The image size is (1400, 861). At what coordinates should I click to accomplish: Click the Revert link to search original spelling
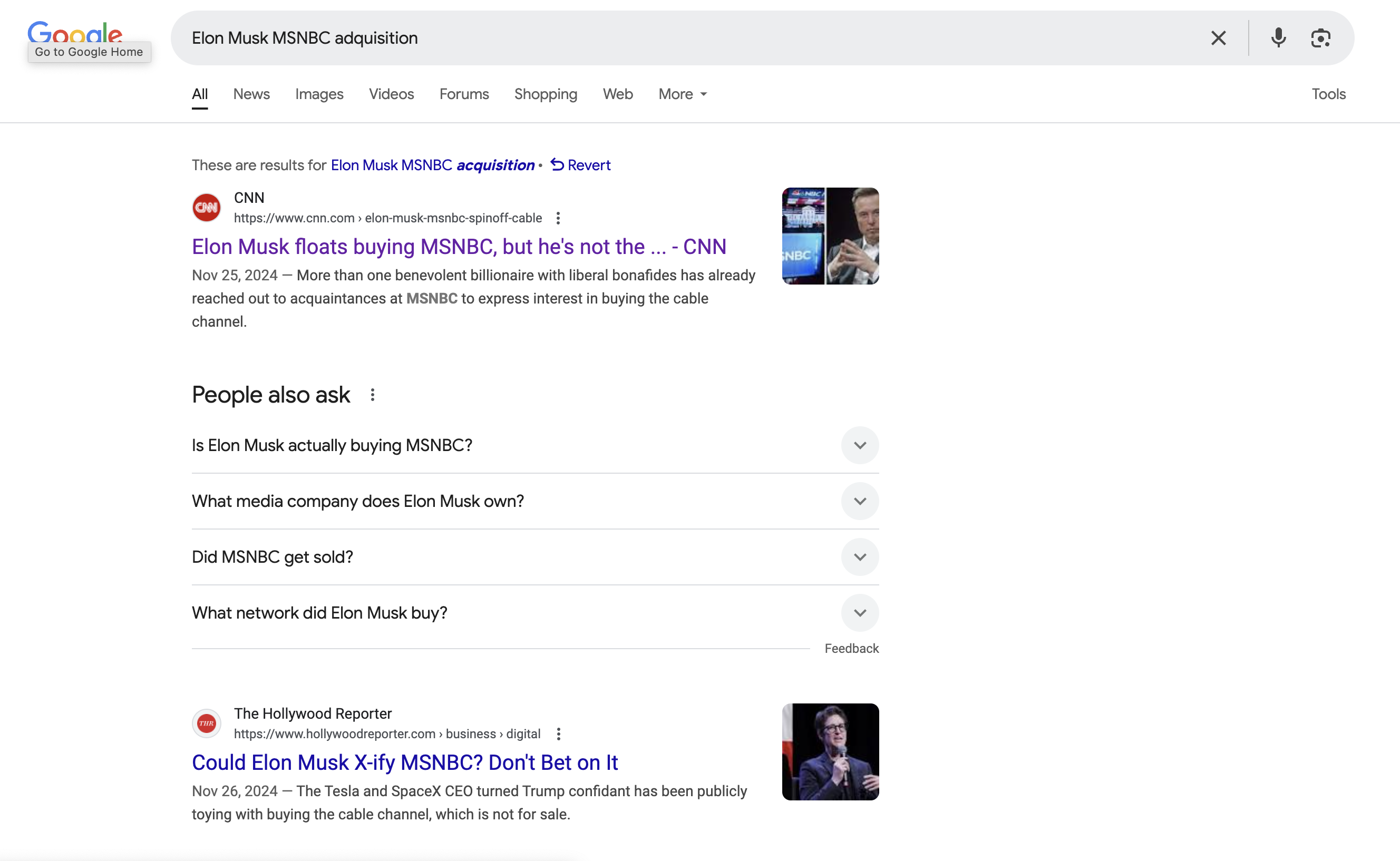tap(580, 165)
